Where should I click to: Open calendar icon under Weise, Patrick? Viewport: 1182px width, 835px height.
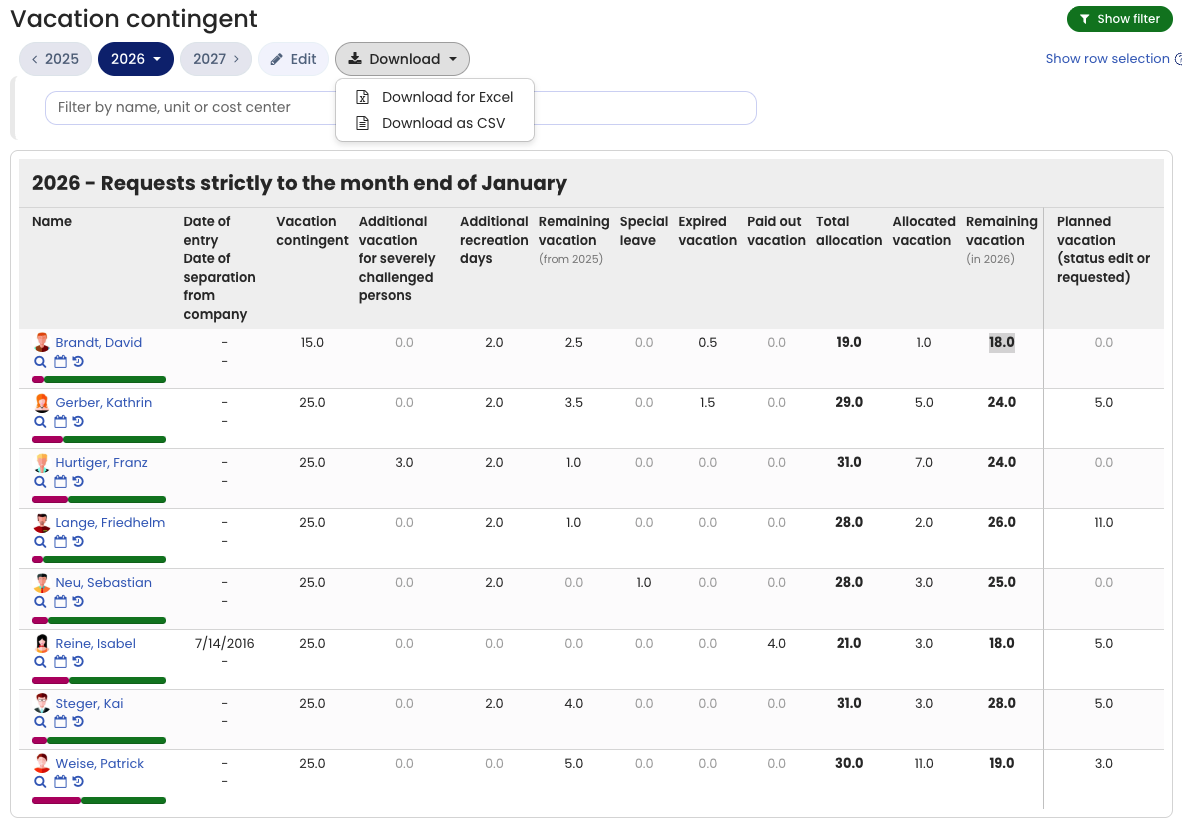pyautogui.click(x=60, y=781)
